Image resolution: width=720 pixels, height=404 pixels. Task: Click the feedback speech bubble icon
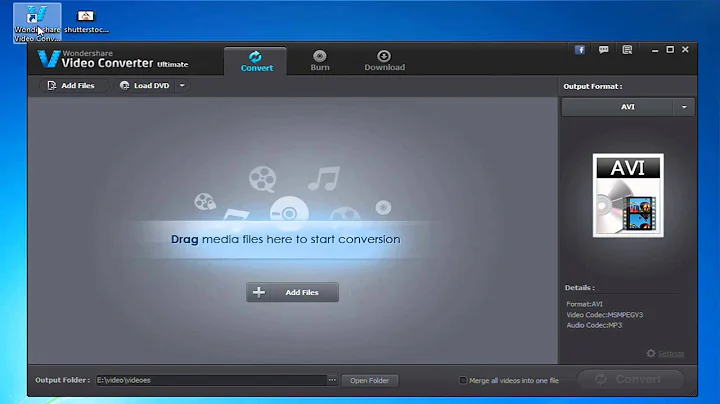point(603,50)
